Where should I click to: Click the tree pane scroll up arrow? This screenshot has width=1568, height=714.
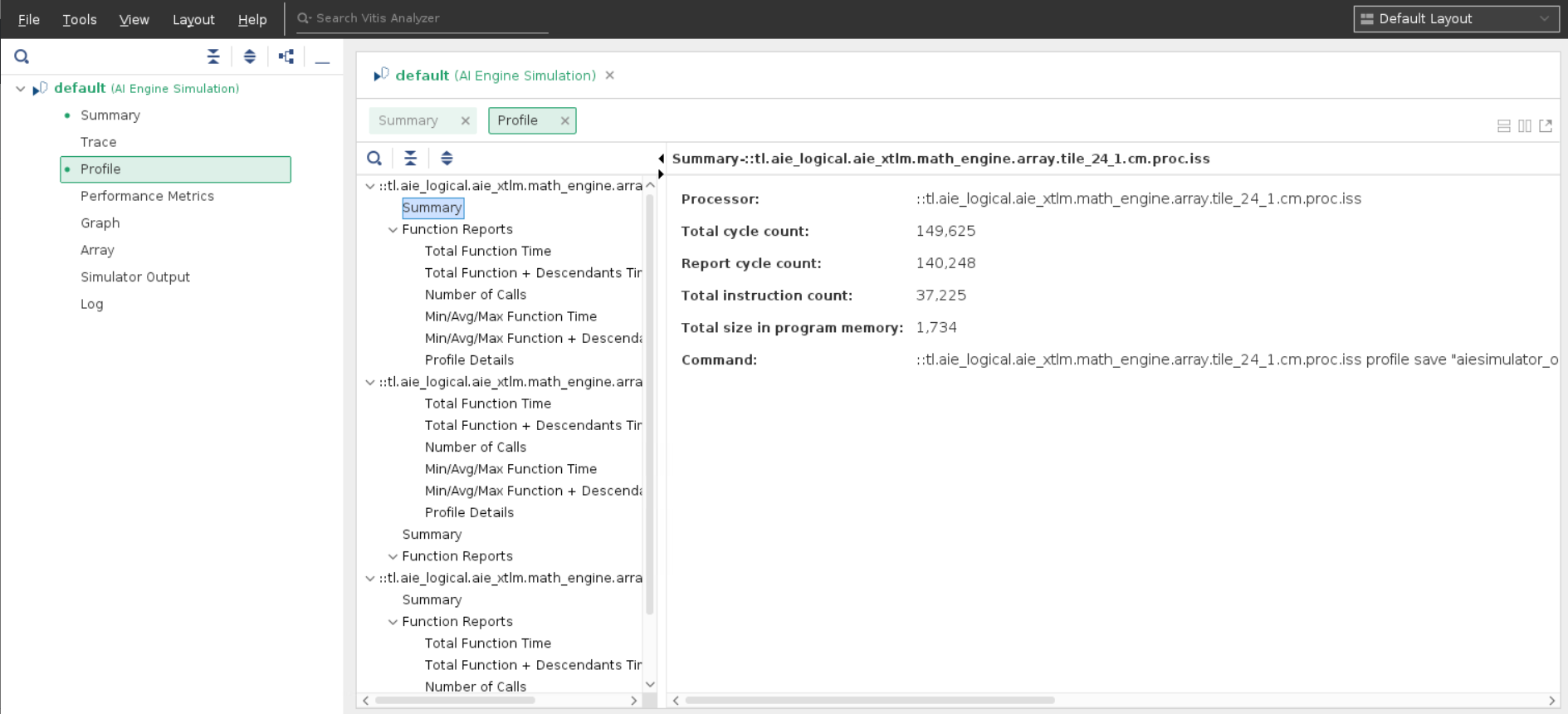pyautogui.click(x=650, y=185)
